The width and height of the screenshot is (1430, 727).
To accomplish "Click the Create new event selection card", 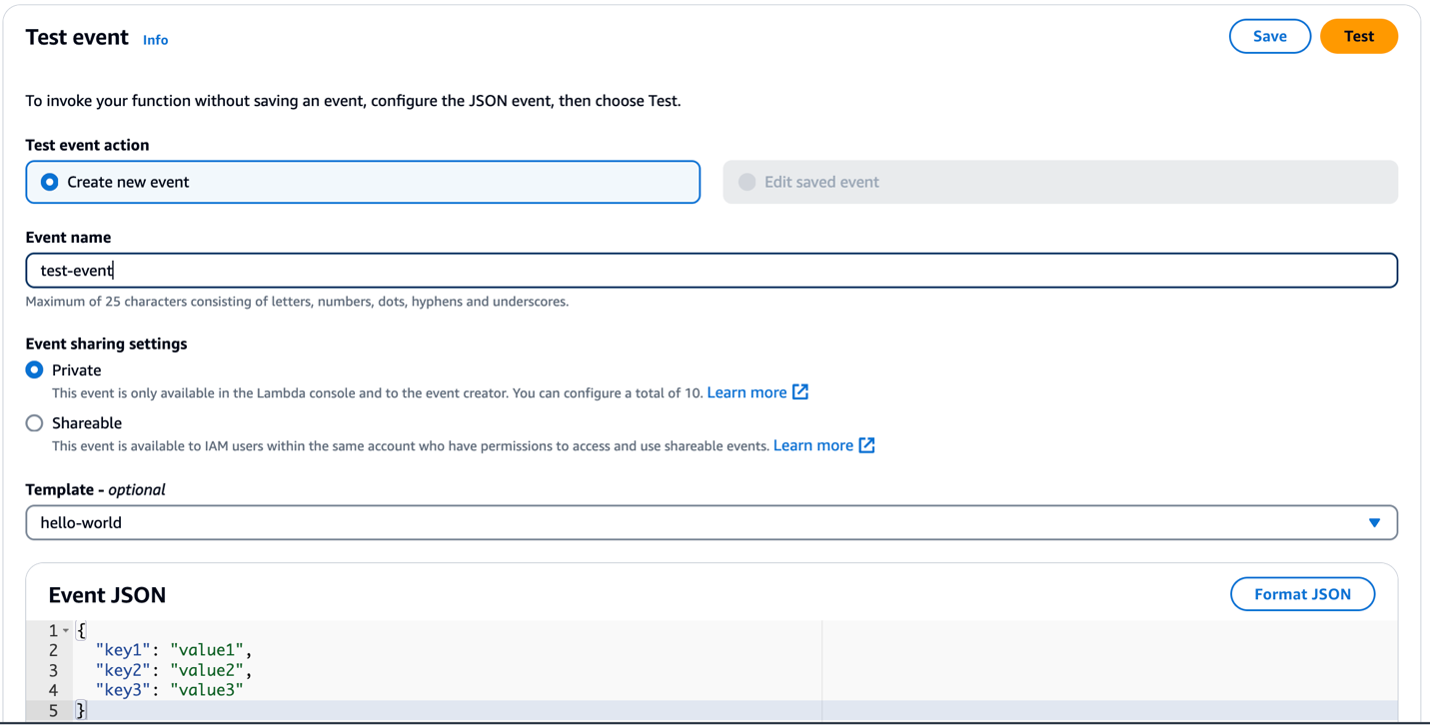I will (362, 181).
